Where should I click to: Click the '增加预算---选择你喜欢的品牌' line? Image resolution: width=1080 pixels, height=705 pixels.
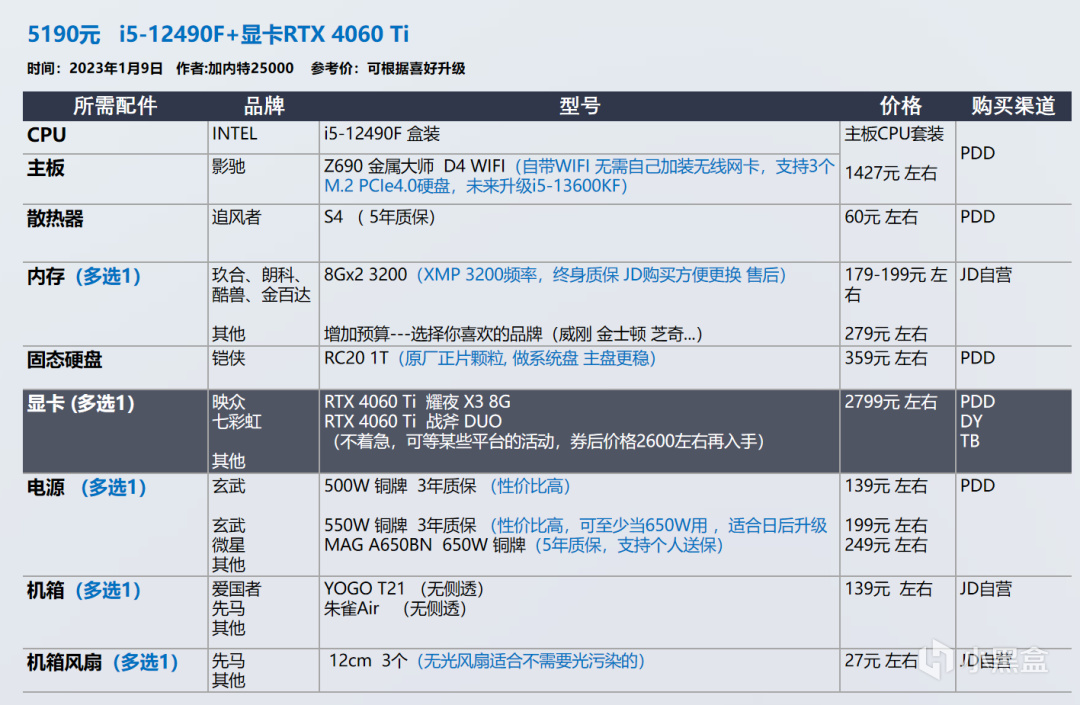[433, 334]
